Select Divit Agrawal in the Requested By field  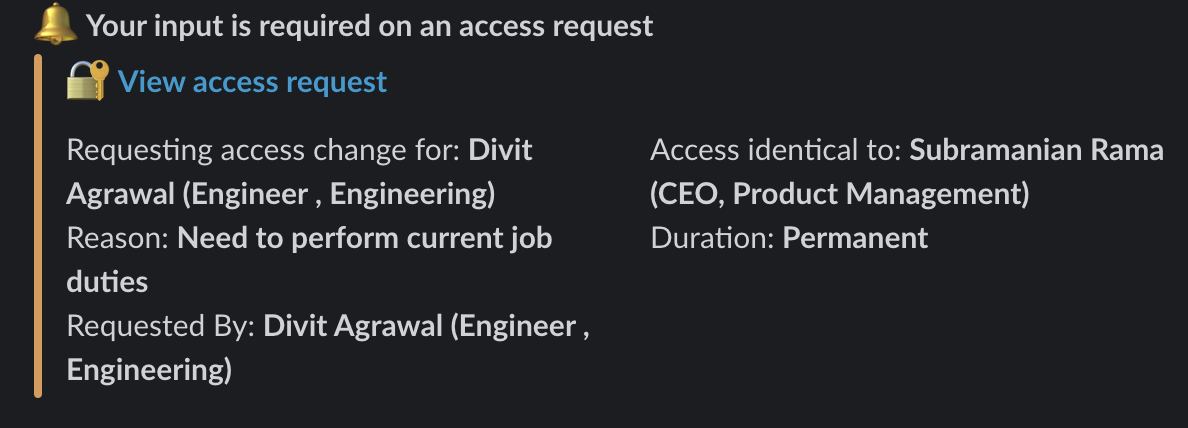click(357, 326)
